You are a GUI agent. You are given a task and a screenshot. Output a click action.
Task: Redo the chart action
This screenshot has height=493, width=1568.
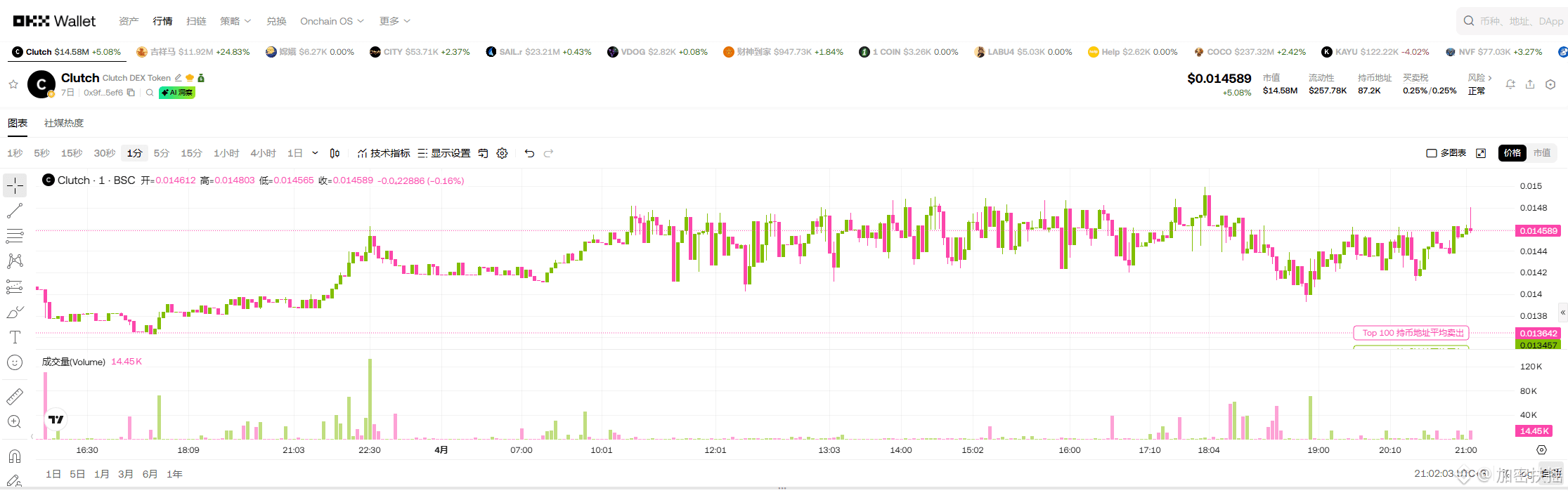tap(549, 153)
